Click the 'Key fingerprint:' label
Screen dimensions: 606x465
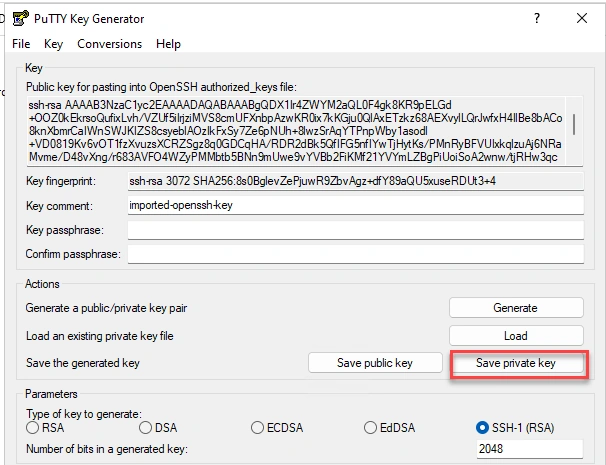(x=61, y=181)
